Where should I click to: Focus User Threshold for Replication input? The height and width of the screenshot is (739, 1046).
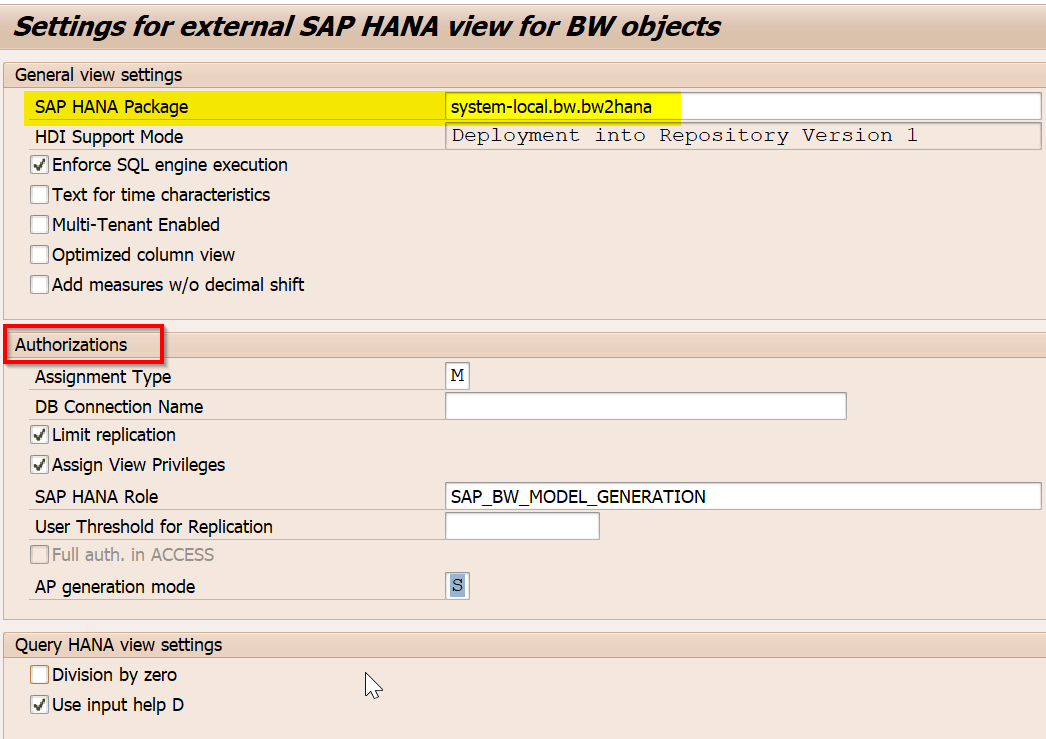click(x=522, y=526)
